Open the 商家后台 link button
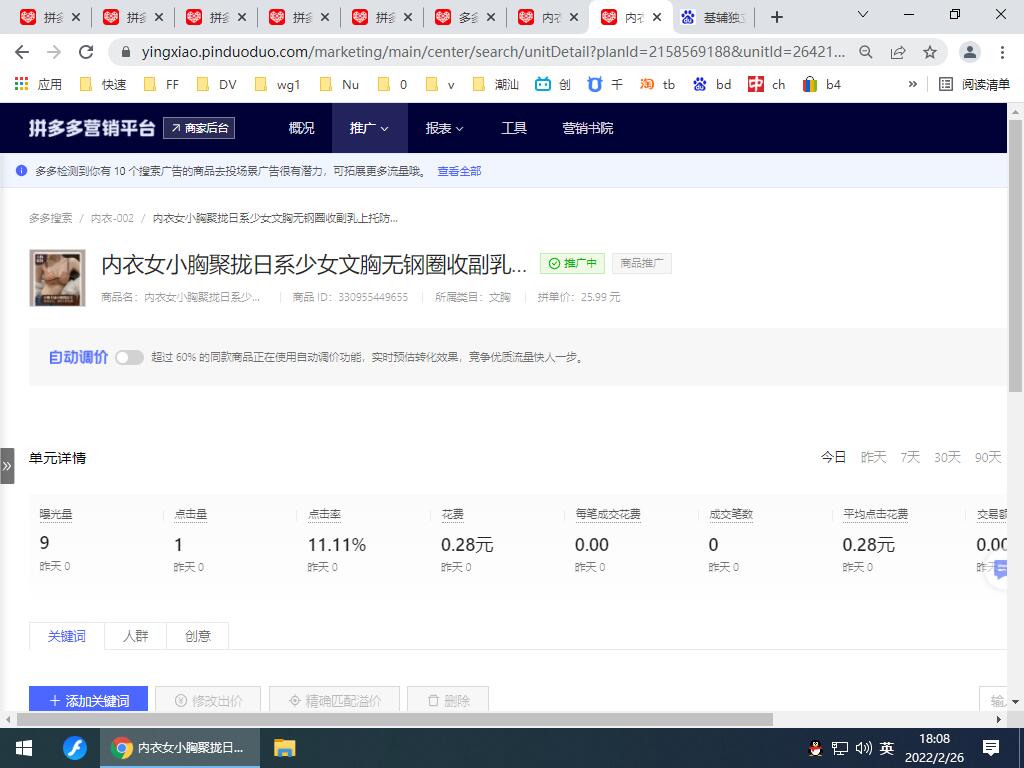 tap(199, 128)
